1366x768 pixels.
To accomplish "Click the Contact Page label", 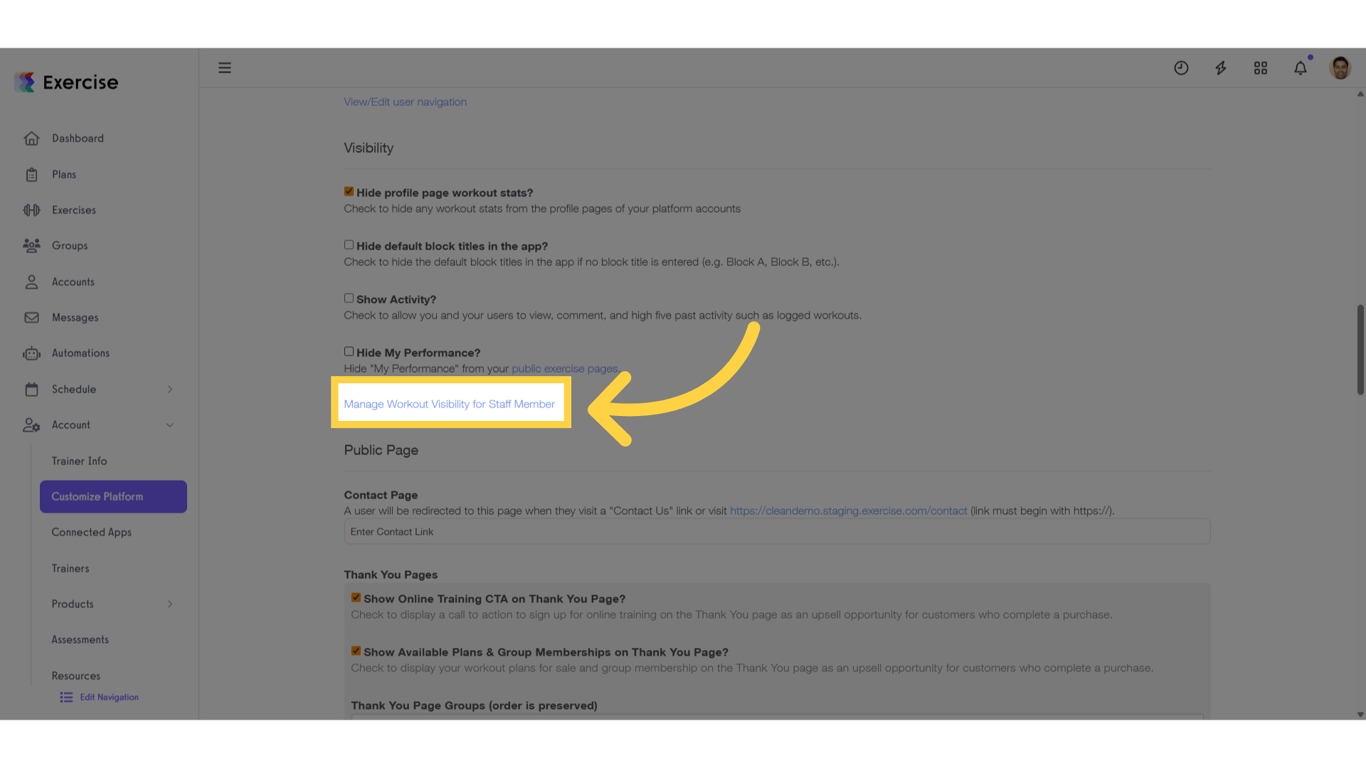I will pos(381,495).
